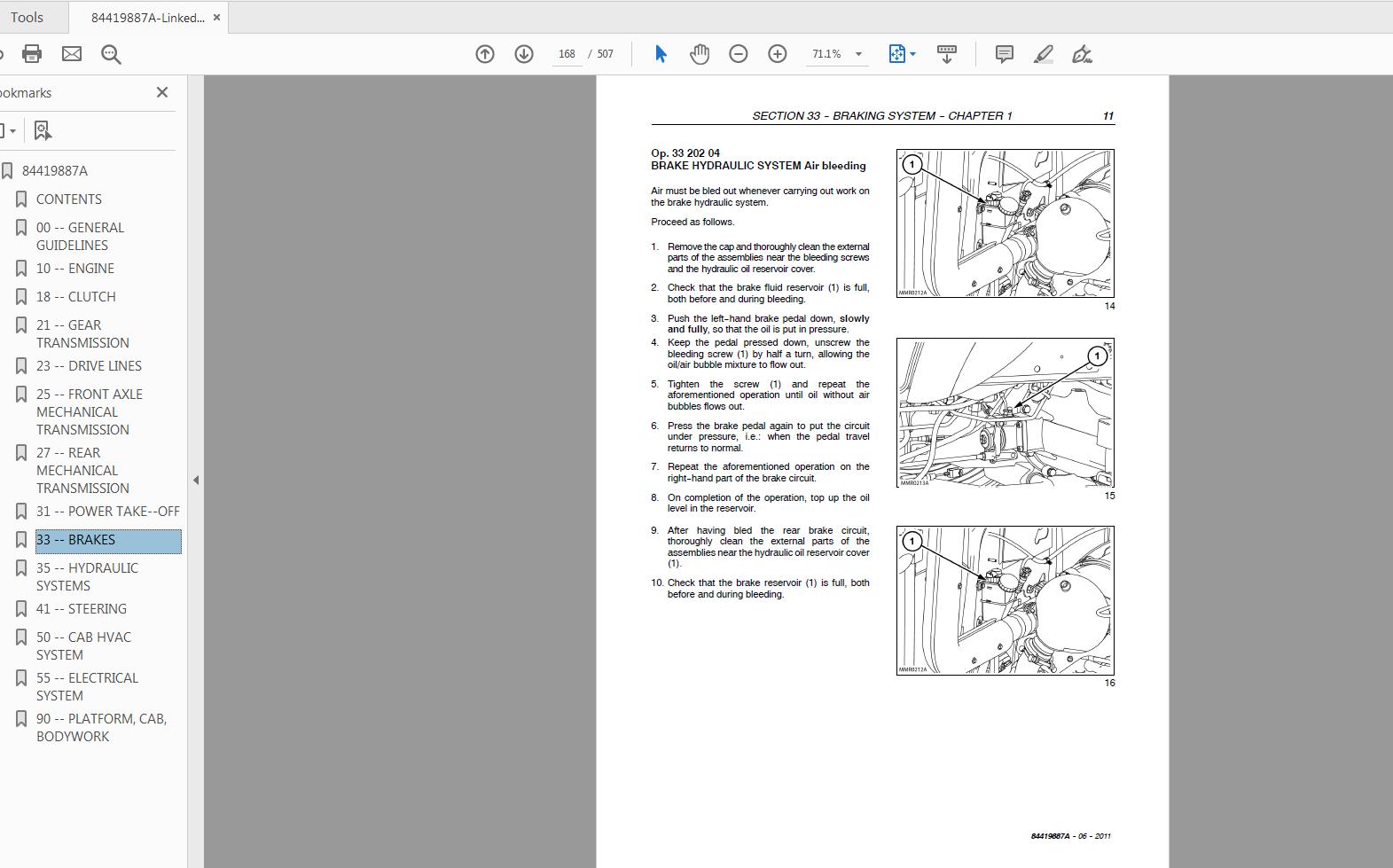The height and width of the screenshot is (868, 1393).
Task: Open 50 -- CAB HVAC SYSTEM bookmark
Action: click(x=83, y=646)
